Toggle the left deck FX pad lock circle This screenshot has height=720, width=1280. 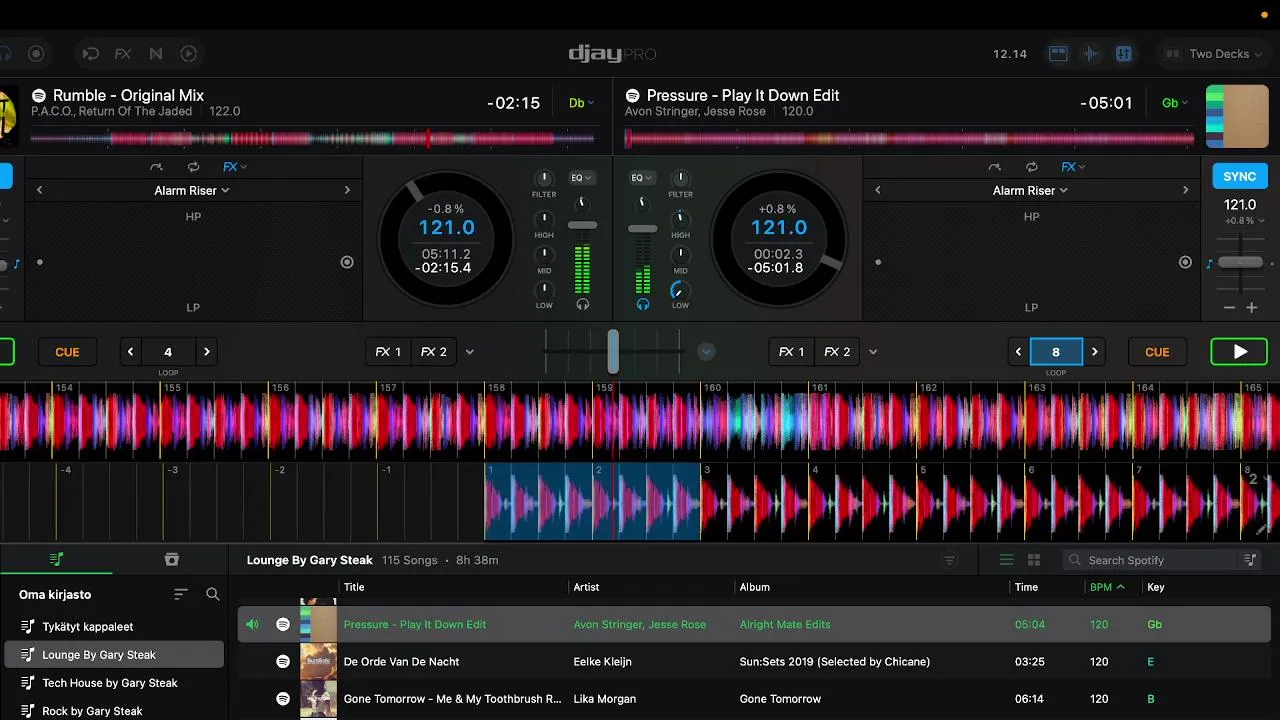point(347,262)
